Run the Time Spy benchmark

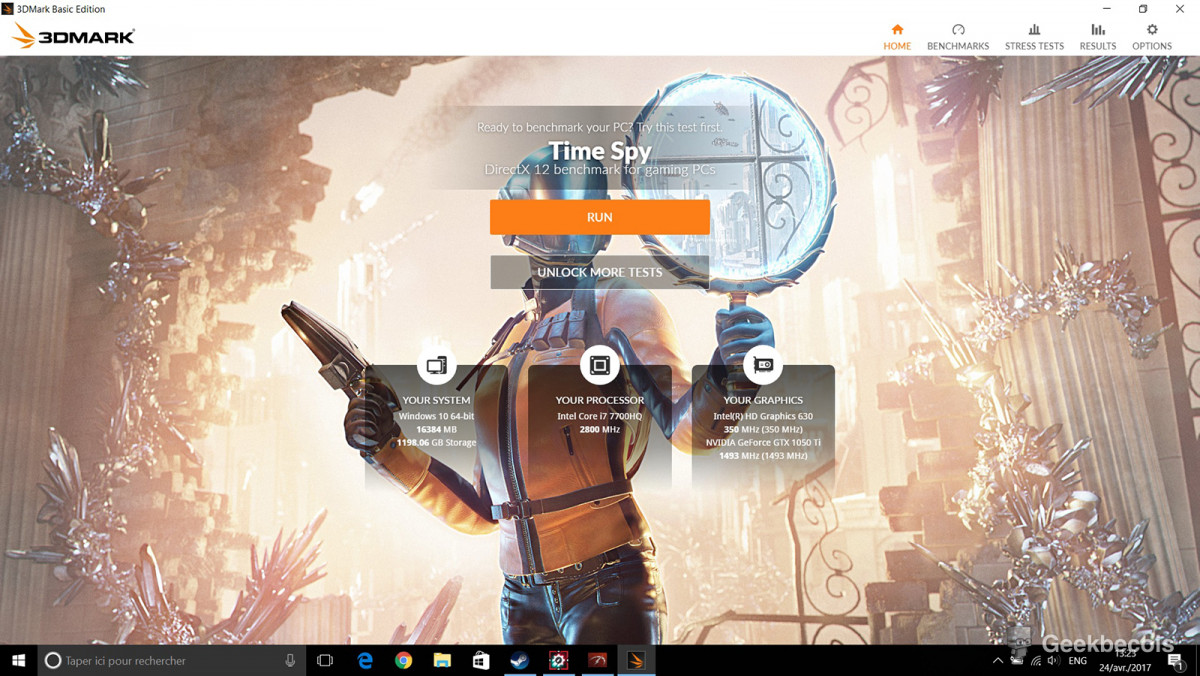pos(599,217)
